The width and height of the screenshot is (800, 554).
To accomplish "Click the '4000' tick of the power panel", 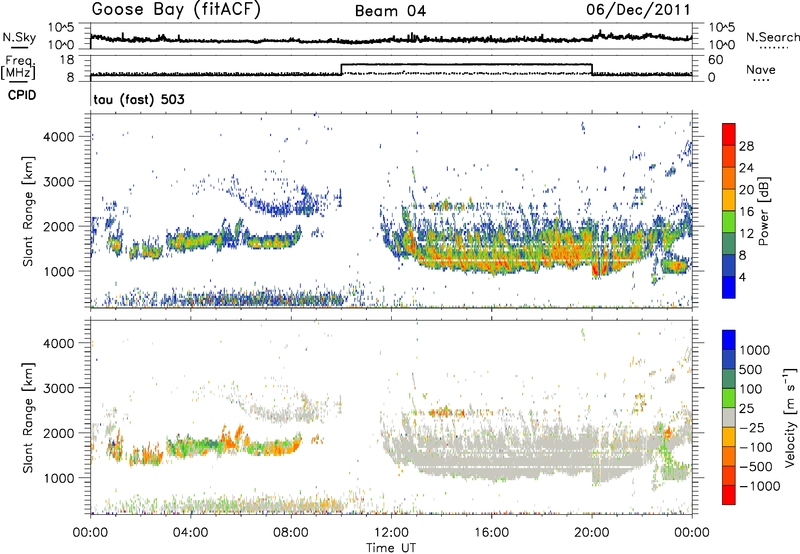I will pos(59,137).
